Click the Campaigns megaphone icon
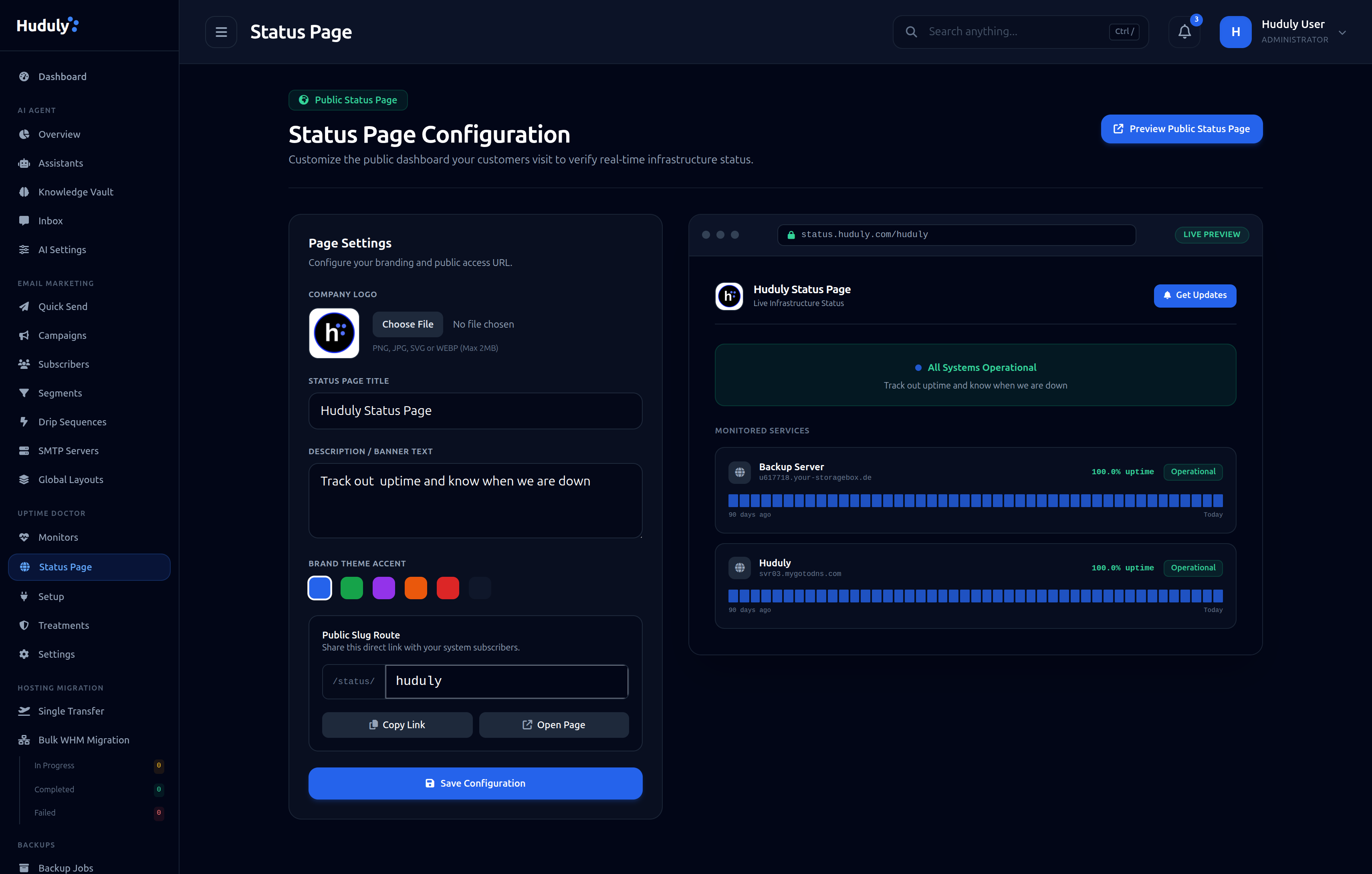The image size is (1372, 874). click(x=24, y=335)
